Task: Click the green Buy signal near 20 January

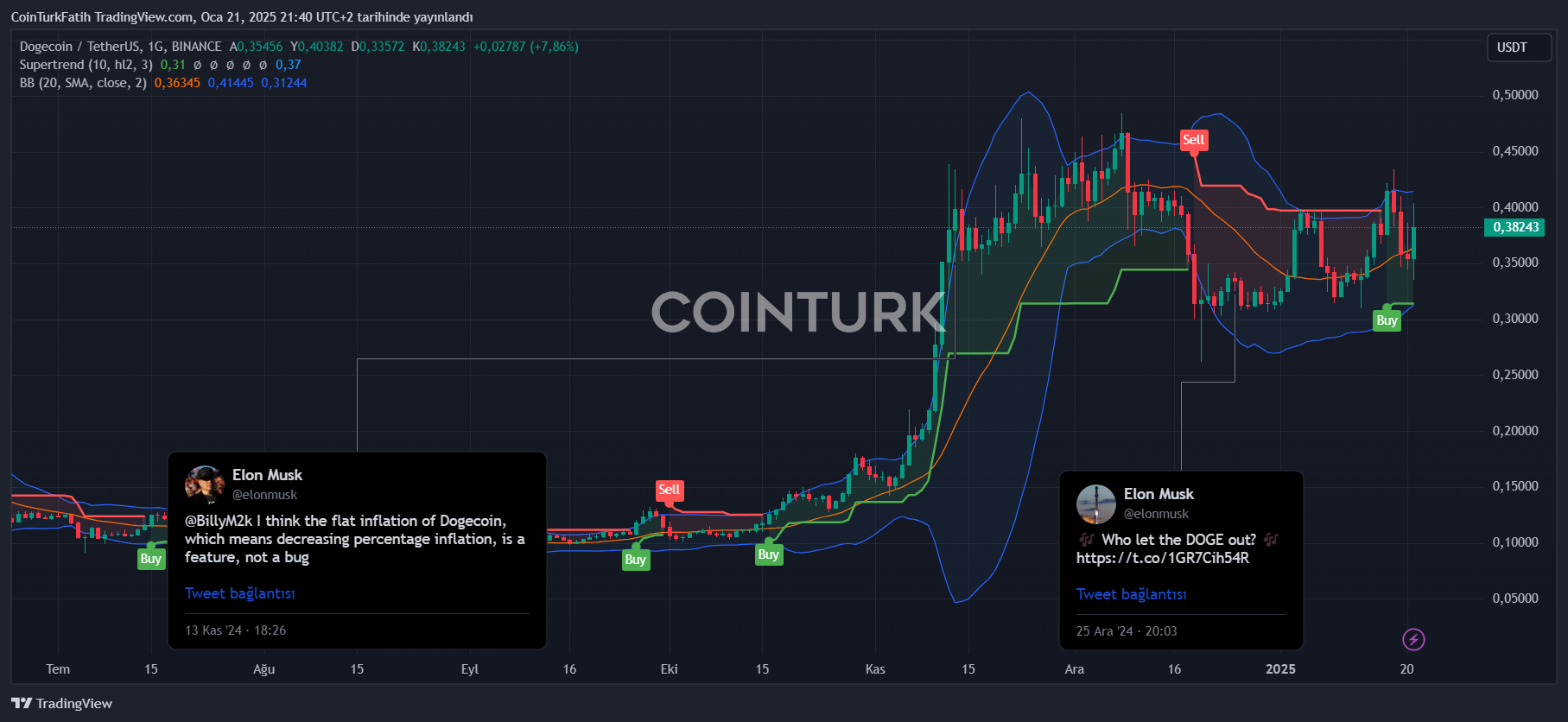Action: (x=1387, y=320)
